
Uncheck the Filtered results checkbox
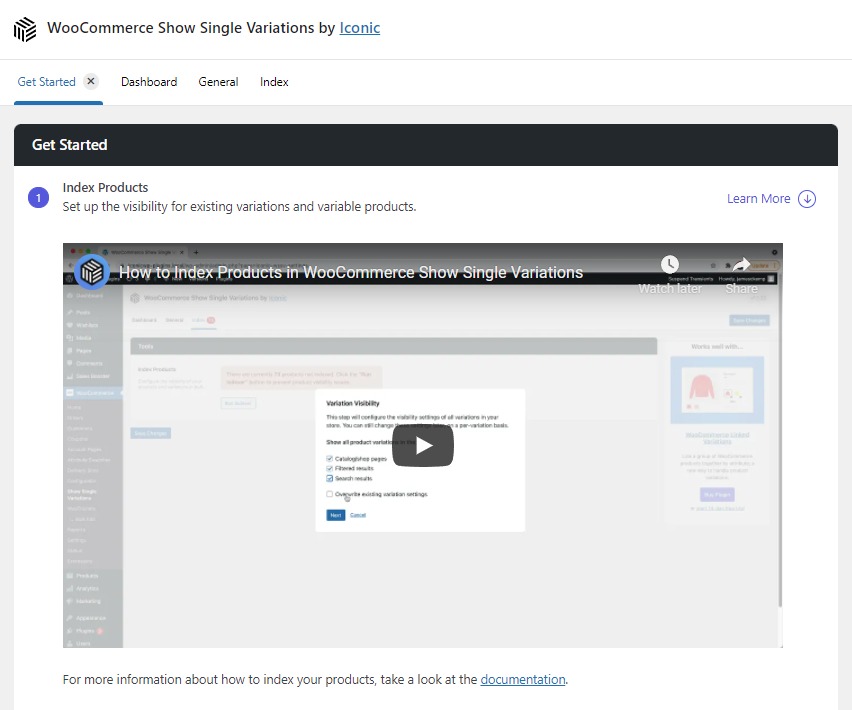coord(329,468)
